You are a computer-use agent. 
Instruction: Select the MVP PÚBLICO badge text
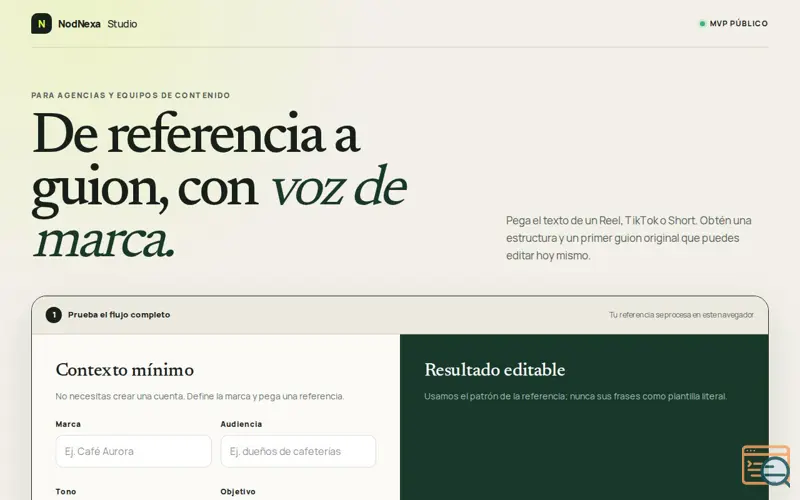(738, 23)
